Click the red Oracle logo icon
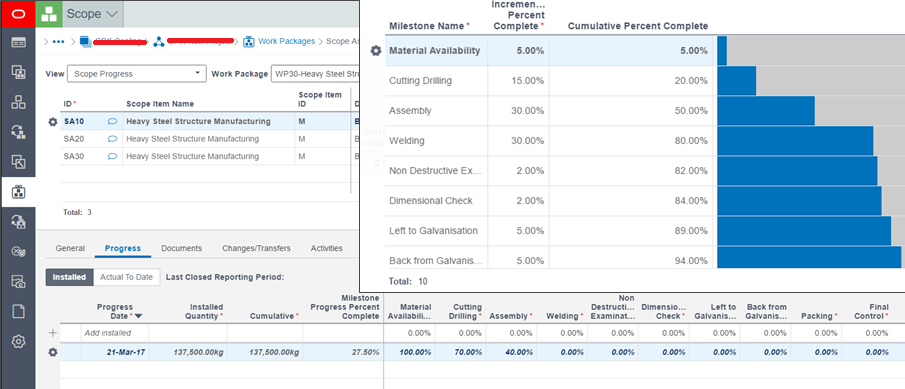This screenshot has width=905, height=389. [17, 14]
